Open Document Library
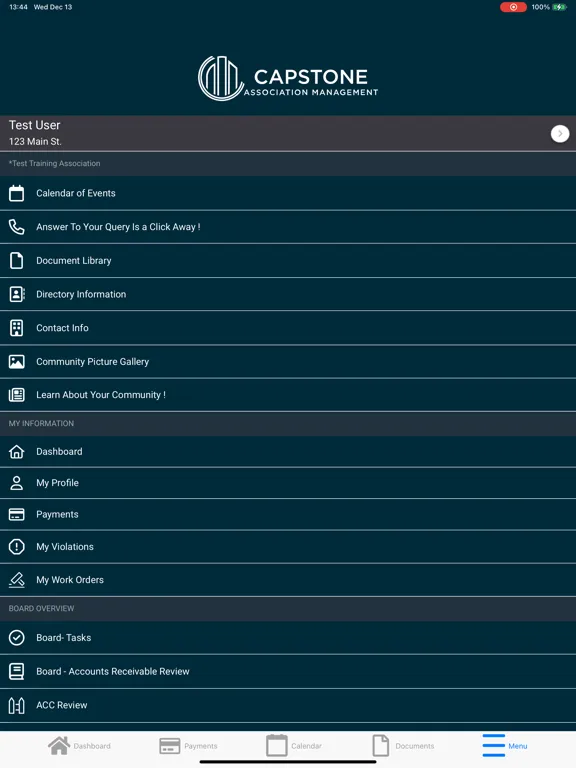This screenshot has width=576, height=768. coord(288,261)
